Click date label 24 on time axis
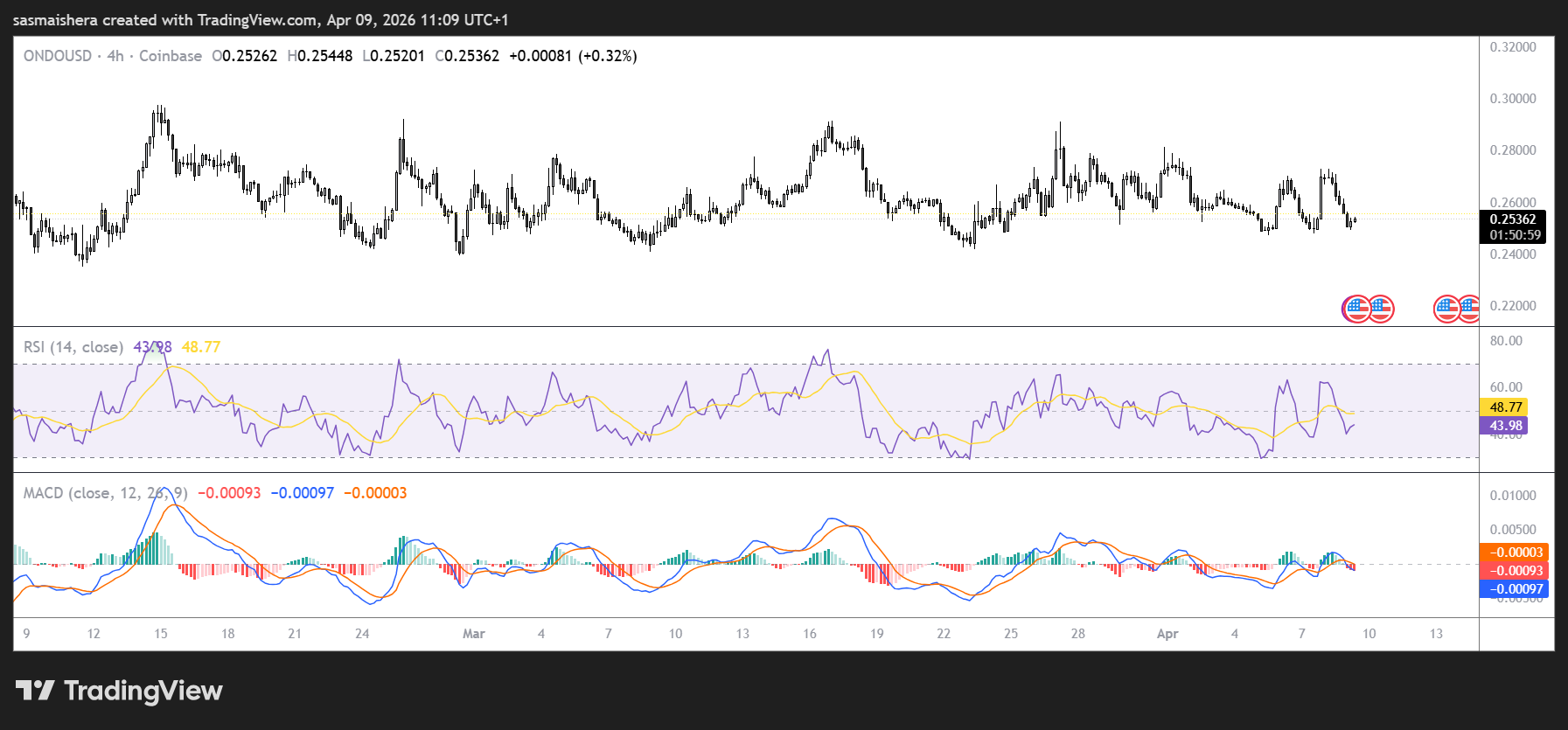This screenshot has height=730, width=1568. (x=362, y=634)
